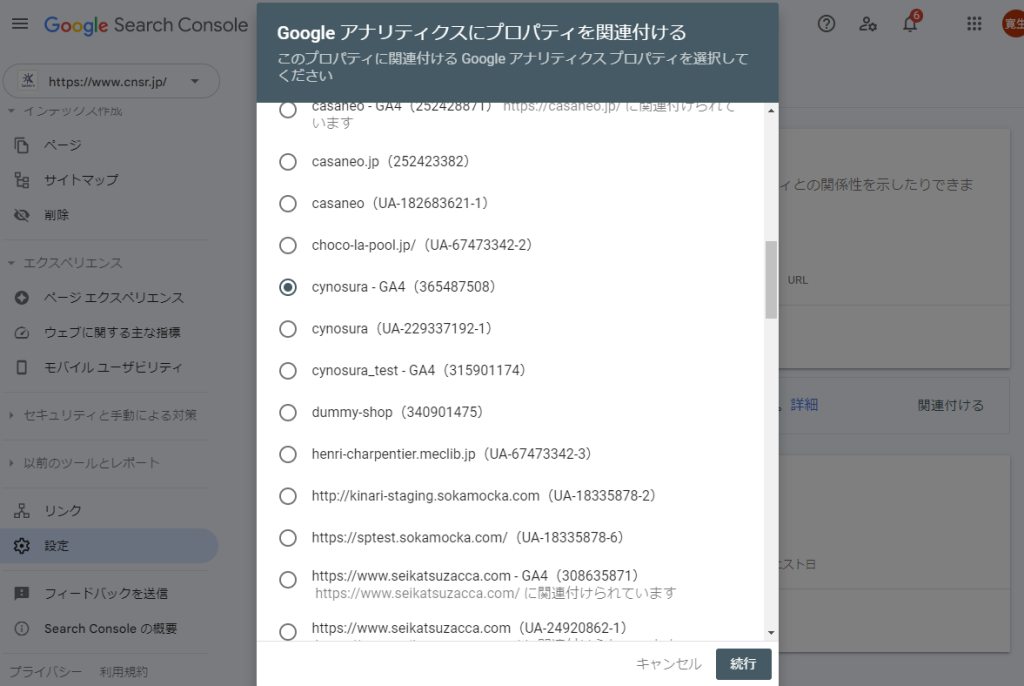Select the dummy-shop radio button

[x=287, y=413]
